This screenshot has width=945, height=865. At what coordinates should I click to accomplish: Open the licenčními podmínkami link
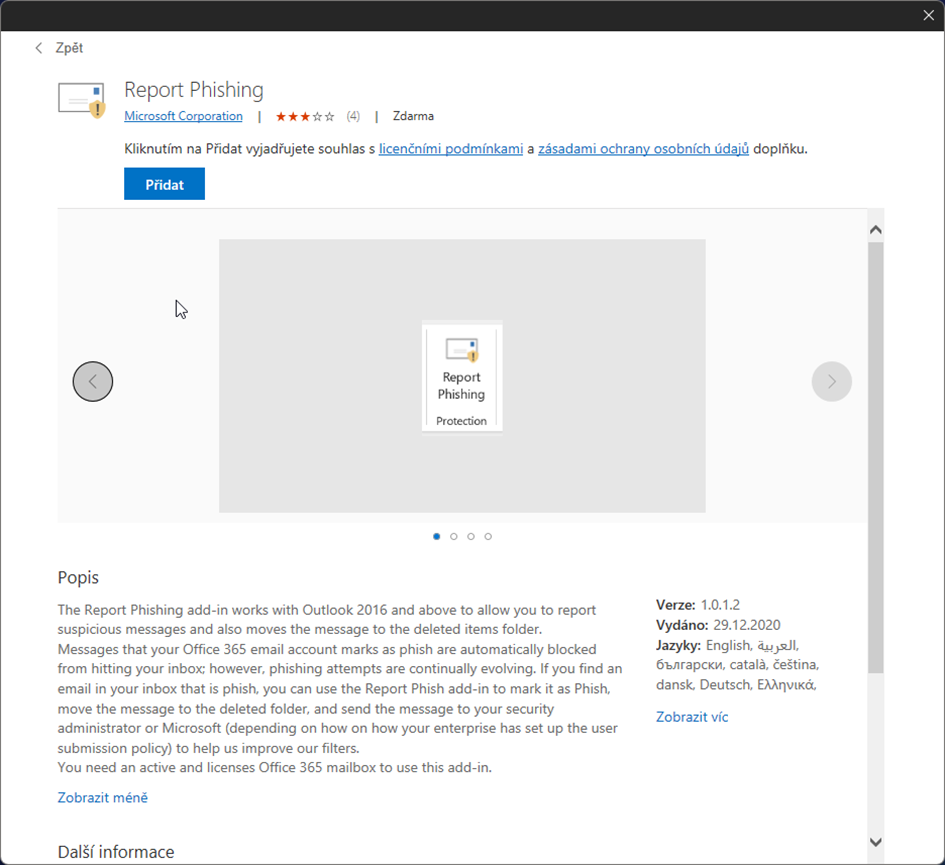point(451,149)
